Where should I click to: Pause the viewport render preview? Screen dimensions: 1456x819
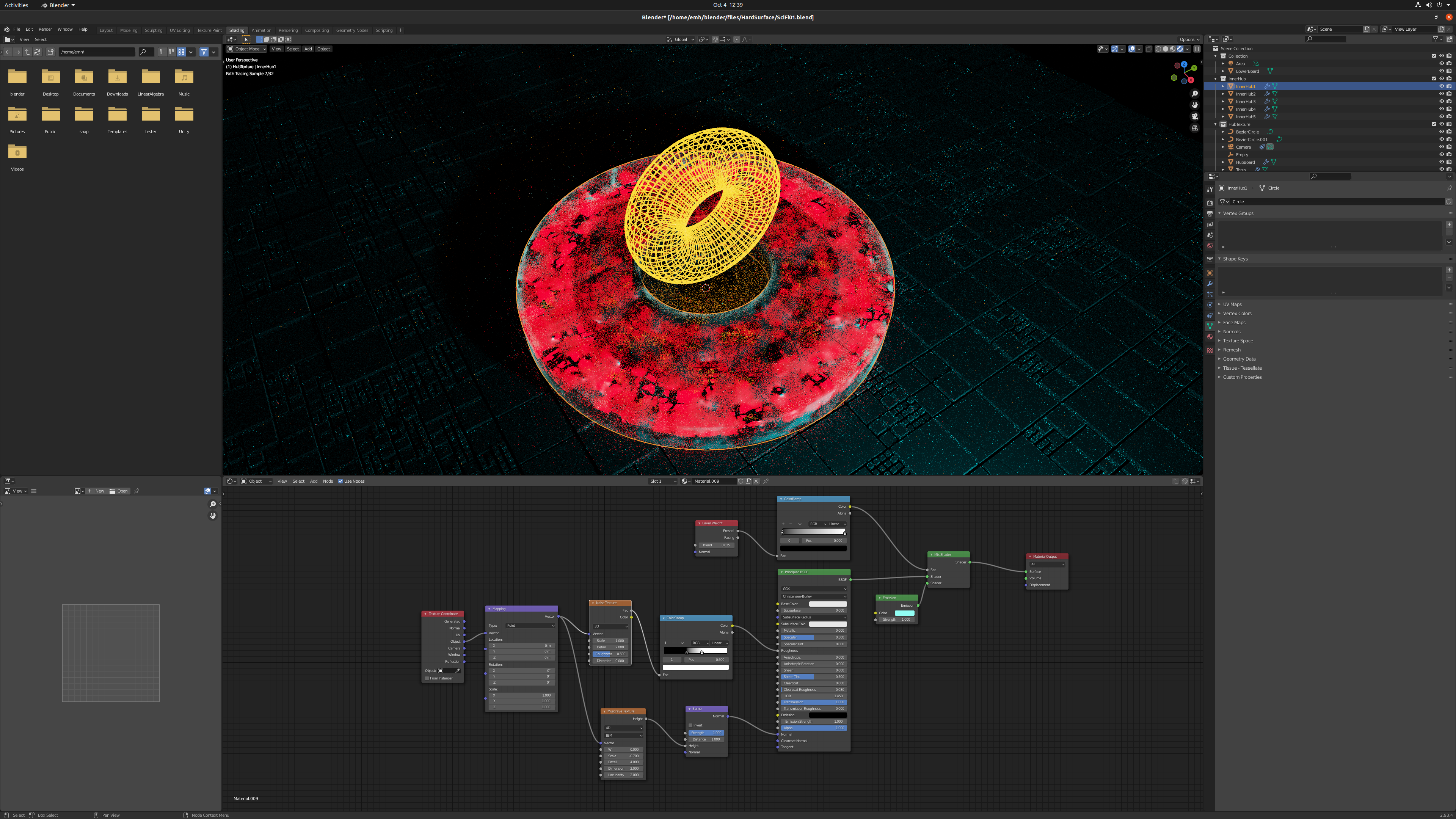click(x=1197, y=49)
